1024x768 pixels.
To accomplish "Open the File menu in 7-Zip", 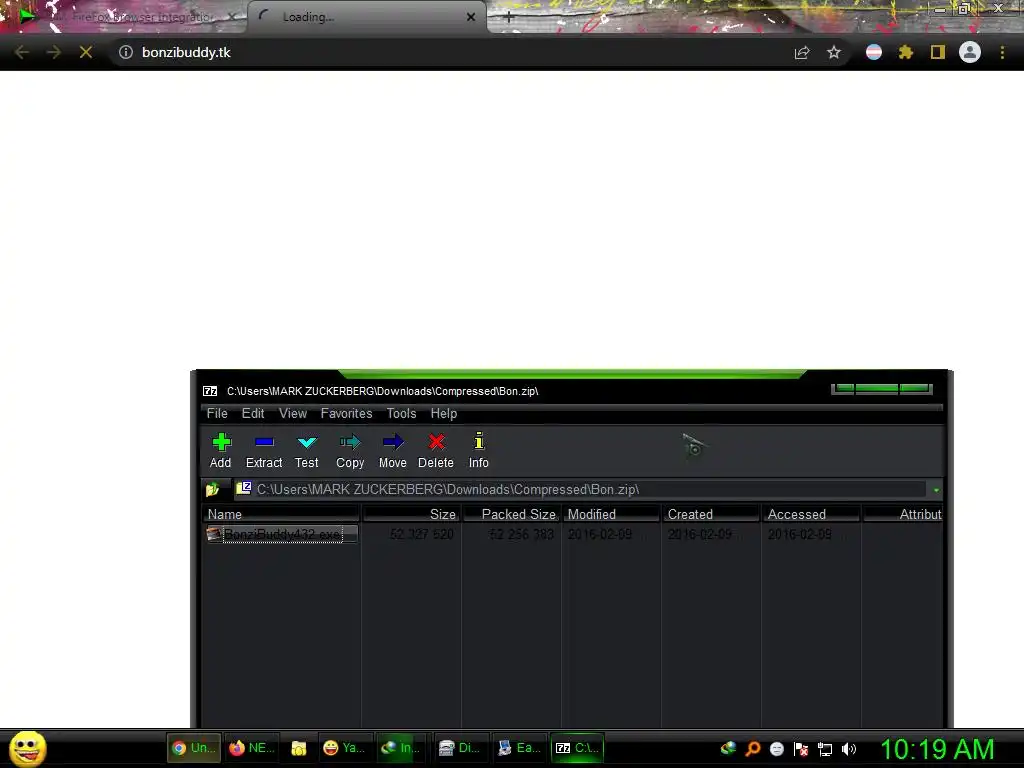I will [217, 413].
